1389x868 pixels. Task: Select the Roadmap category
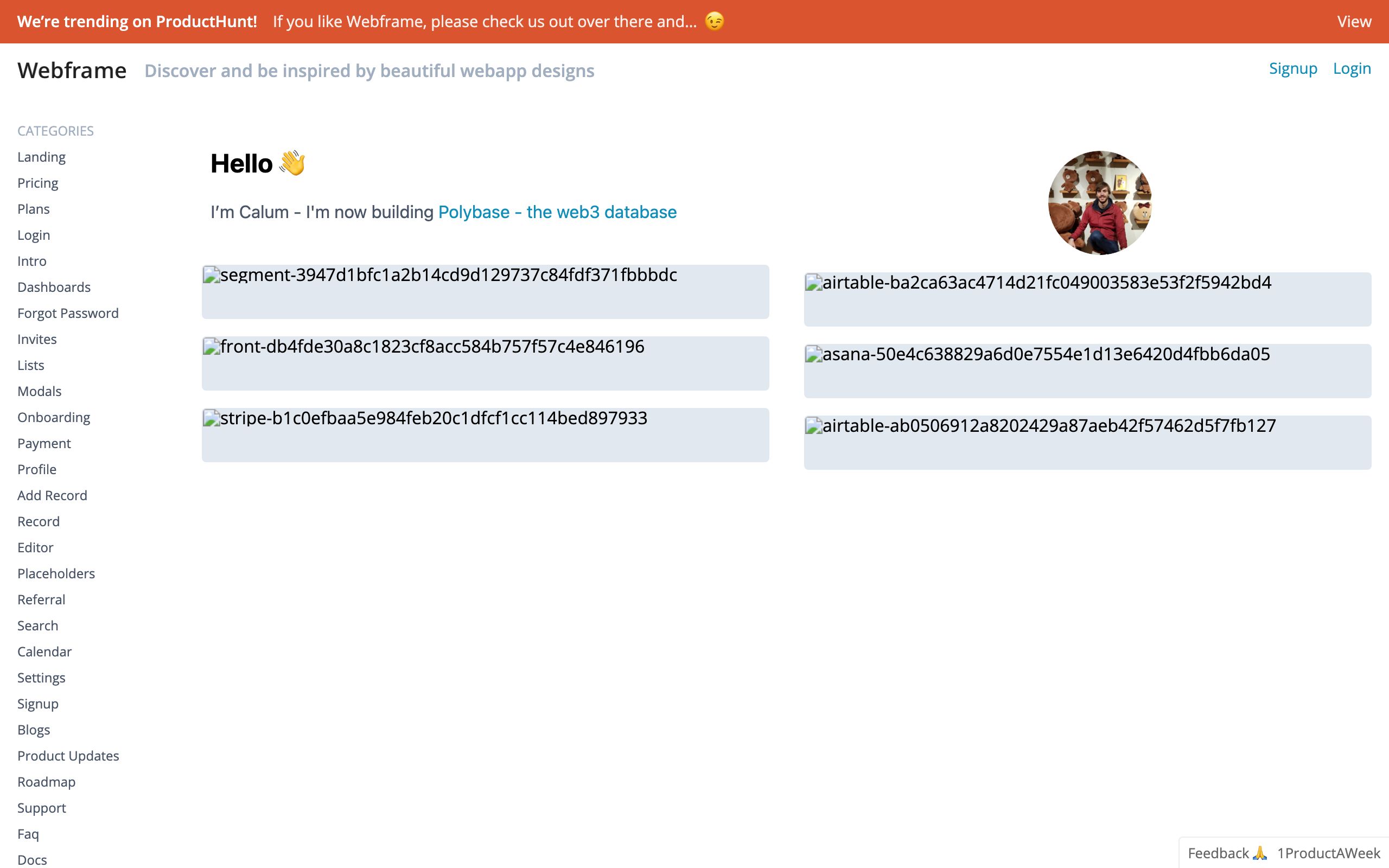coord(47,782)
